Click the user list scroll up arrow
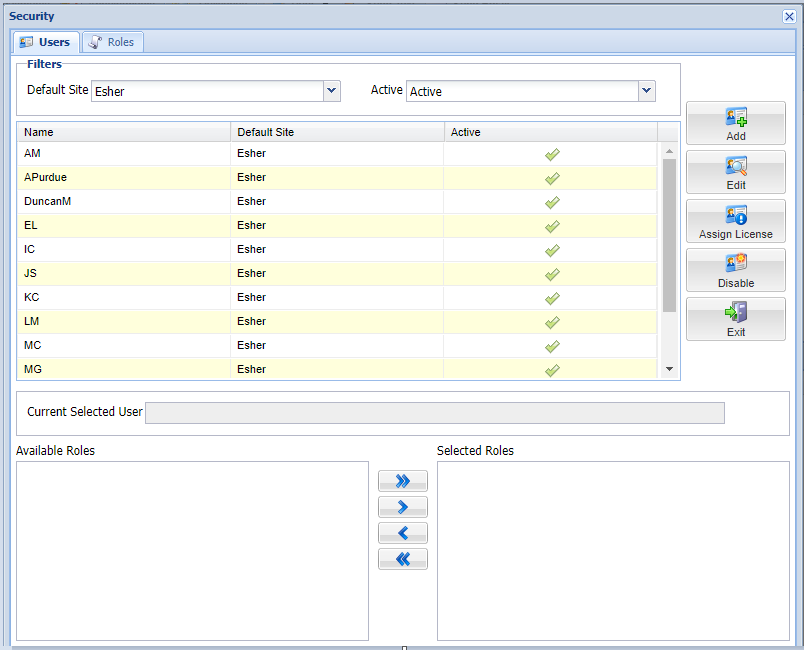This screenshot has width=804, height=650. [x=669, y=151]
